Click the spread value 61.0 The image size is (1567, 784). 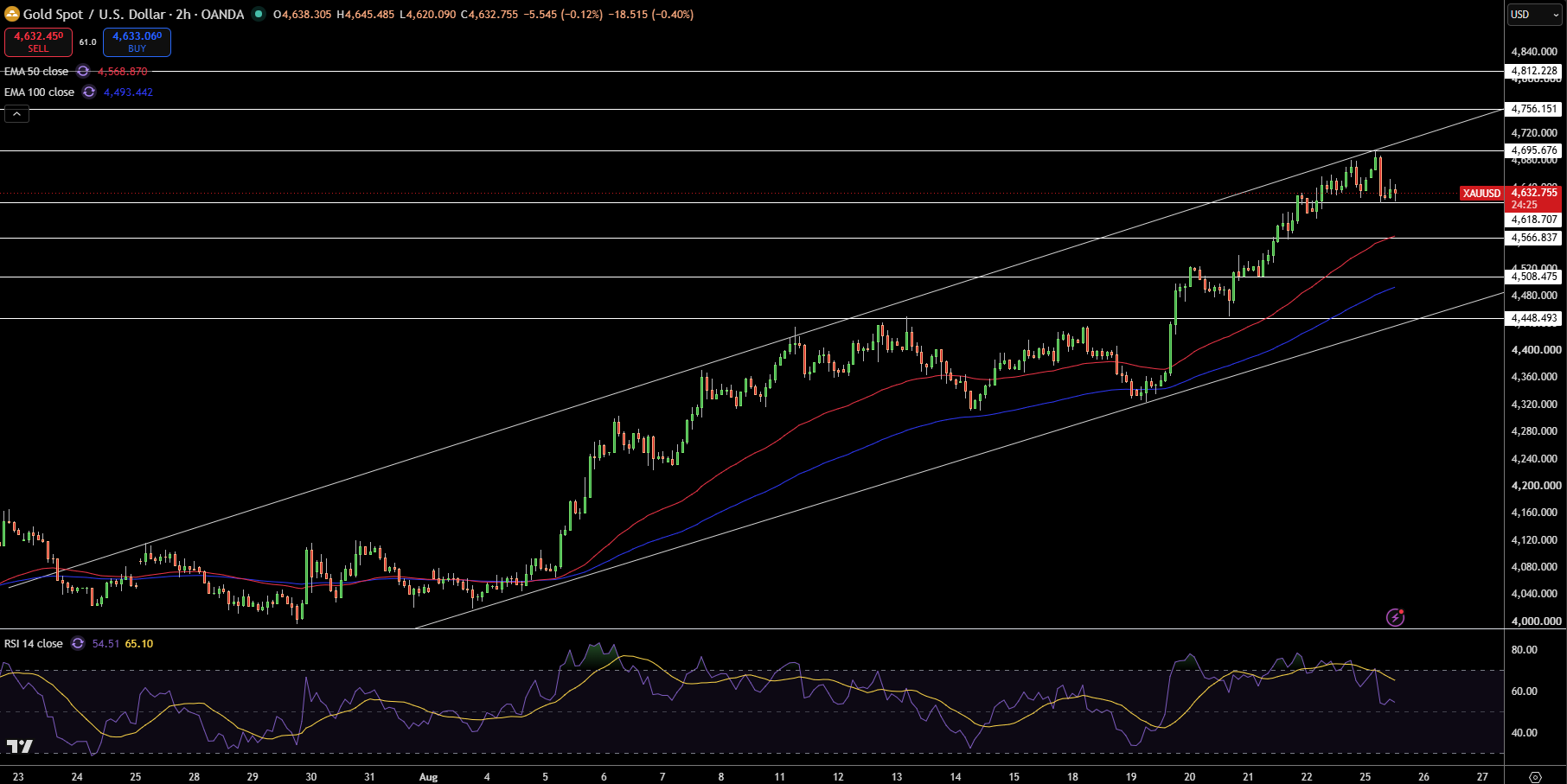pyautogui.click(x=88, y=42)
